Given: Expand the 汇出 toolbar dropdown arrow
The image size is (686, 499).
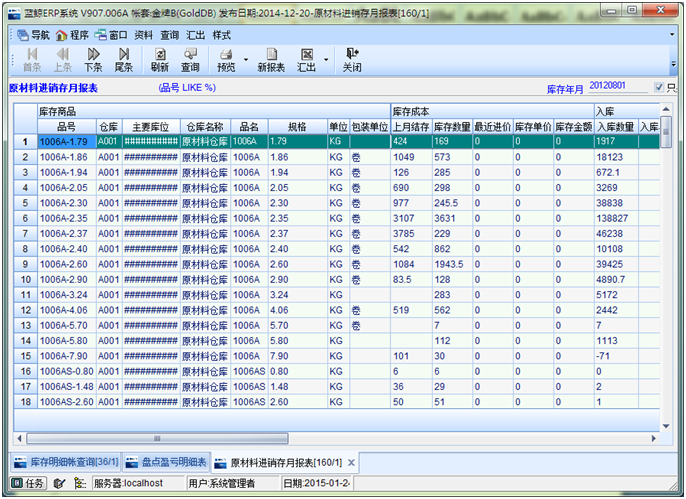Looking at the screenshot, I should tap(326, 59).
